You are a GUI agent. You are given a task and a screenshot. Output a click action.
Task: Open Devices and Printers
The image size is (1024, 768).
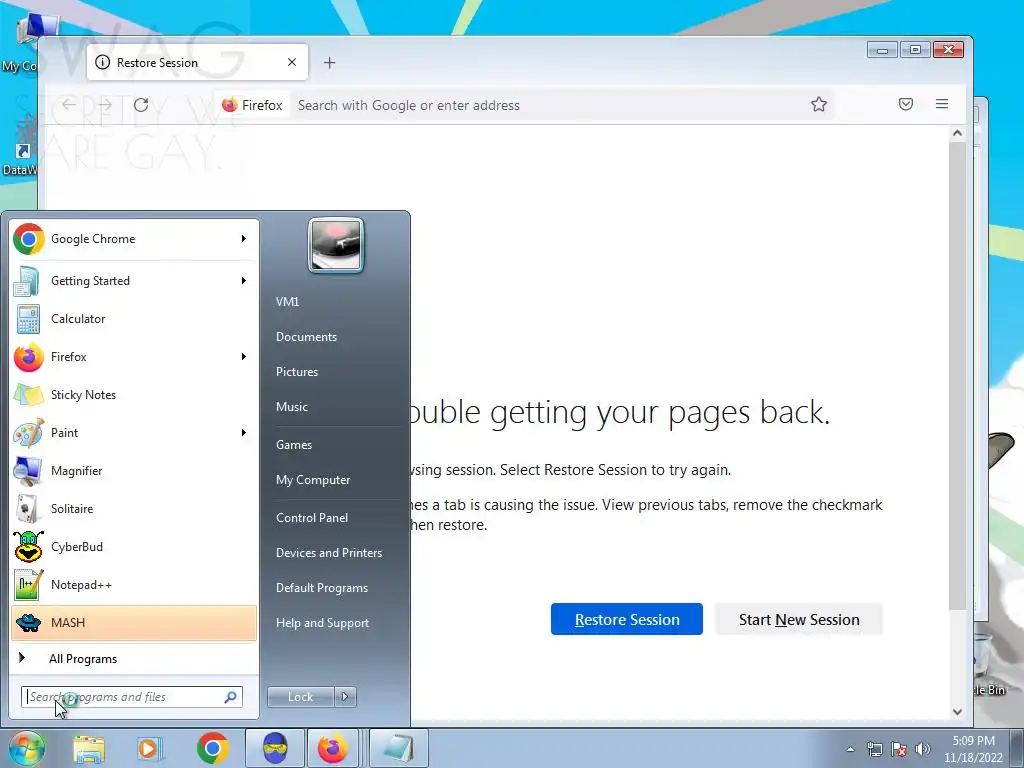pyautogui.click(x=329, y=553)
